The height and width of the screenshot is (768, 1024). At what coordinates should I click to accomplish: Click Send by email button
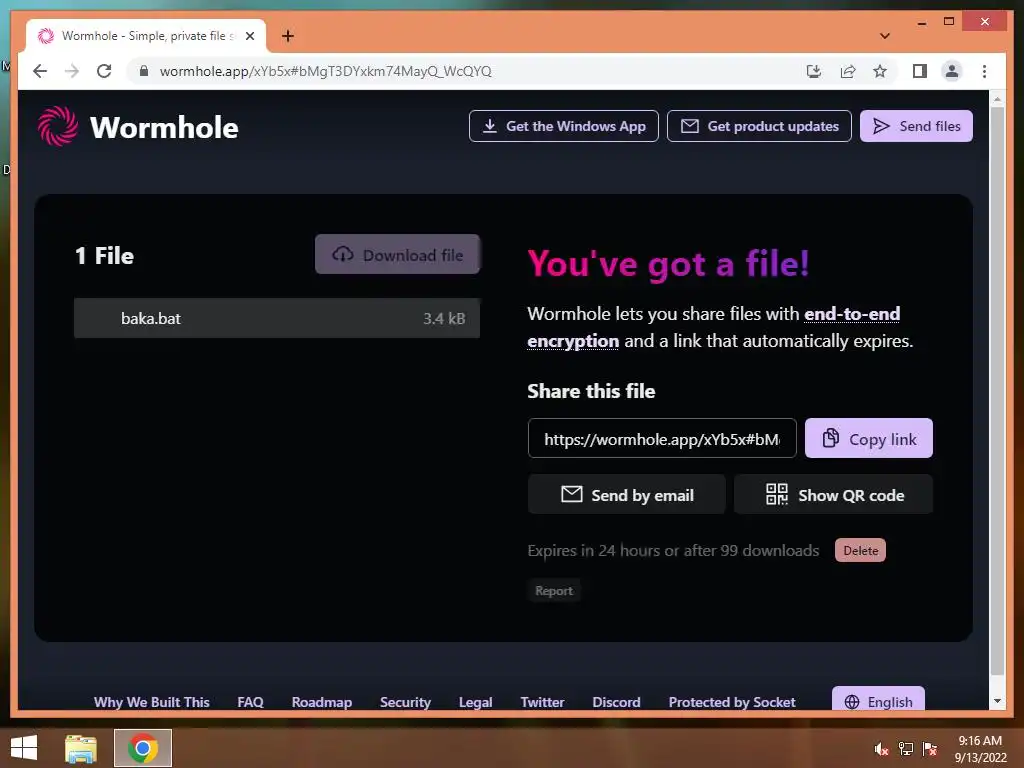626,494
